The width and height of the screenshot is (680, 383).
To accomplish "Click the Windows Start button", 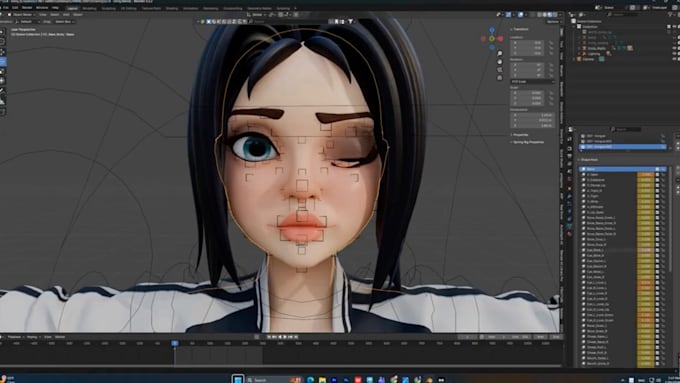I will [x=238, y=380].
